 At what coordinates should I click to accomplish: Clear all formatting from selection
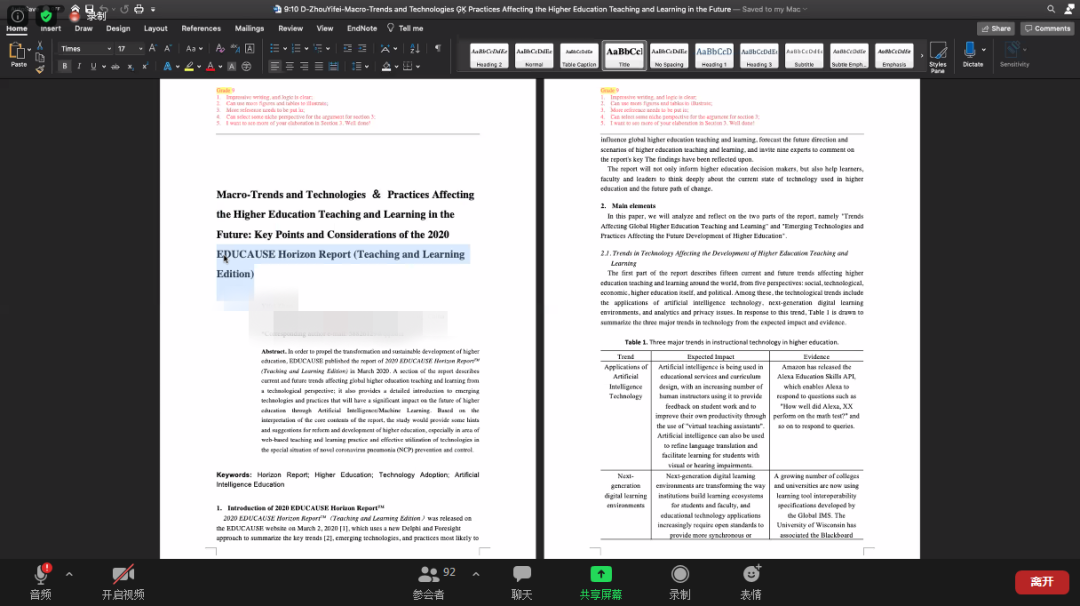tap(220, 48)
